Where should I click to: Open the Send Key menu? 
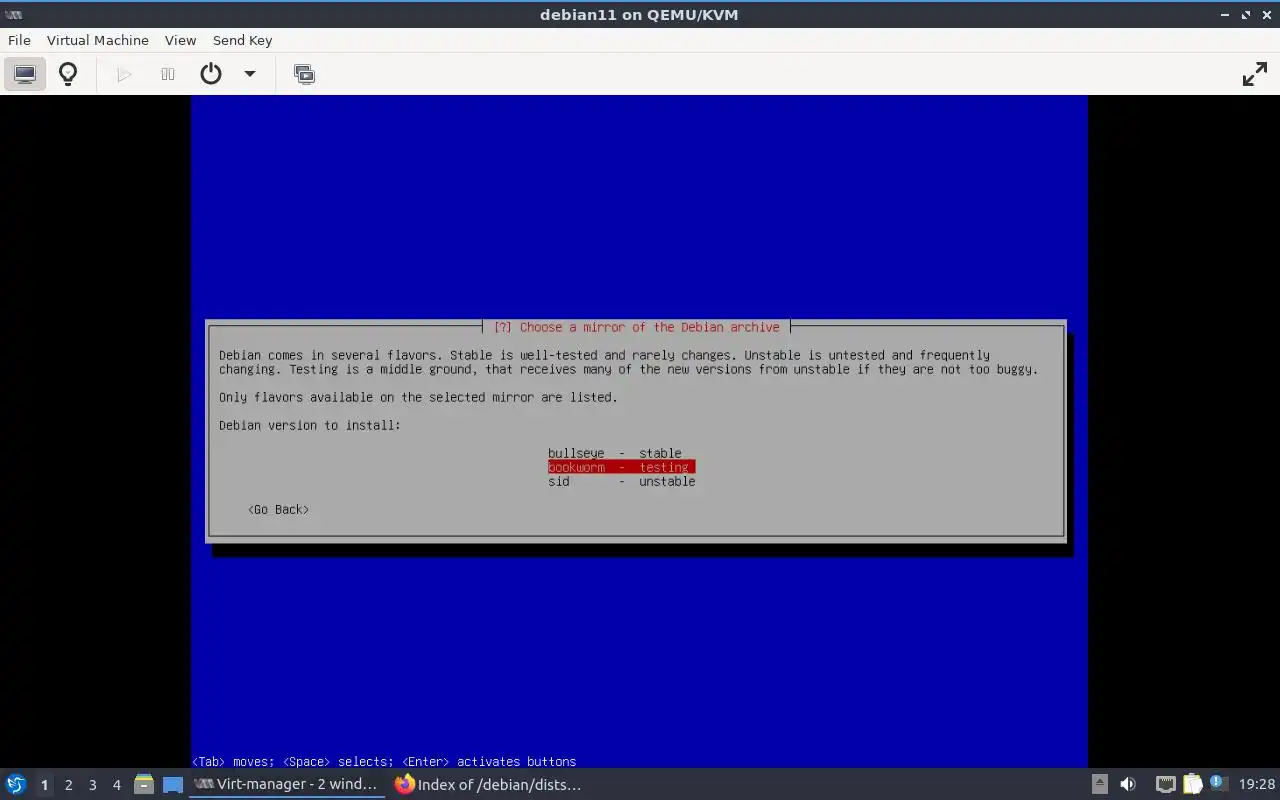242,40
